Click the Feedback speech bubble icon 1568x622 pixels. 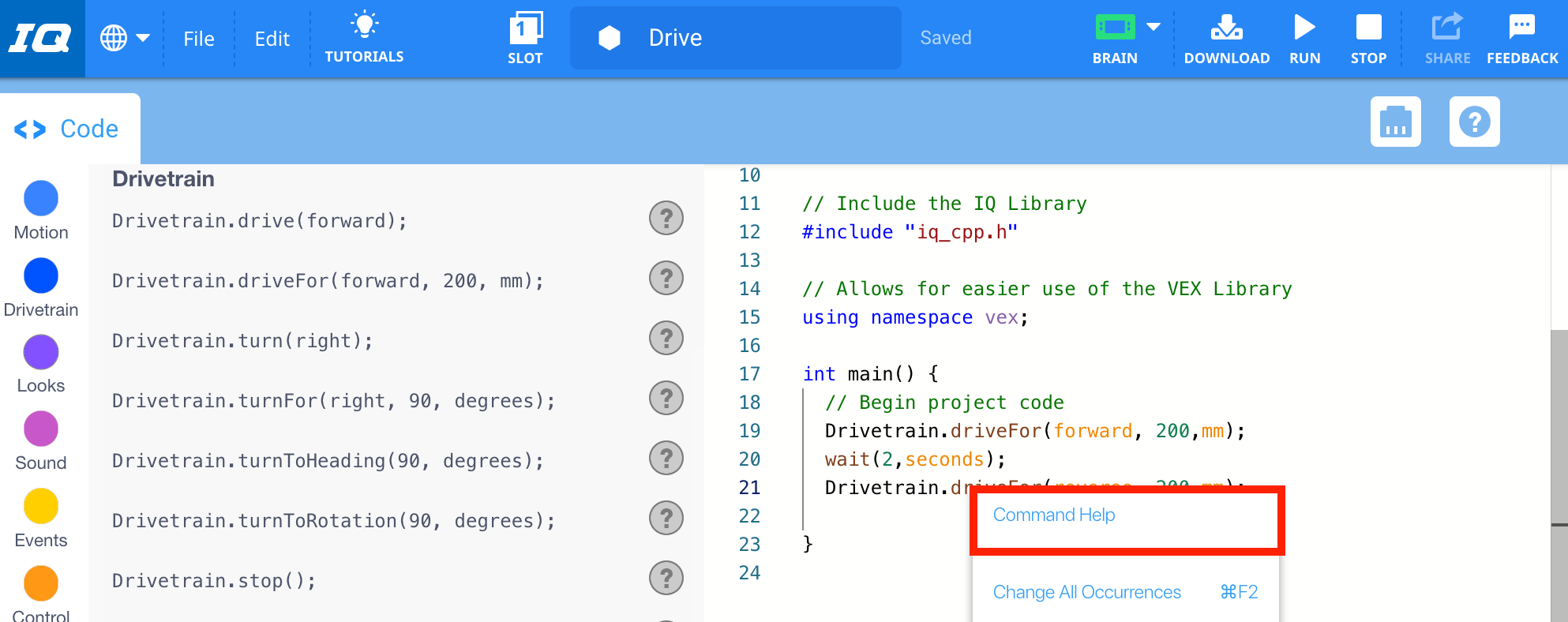coord(1521,27)
